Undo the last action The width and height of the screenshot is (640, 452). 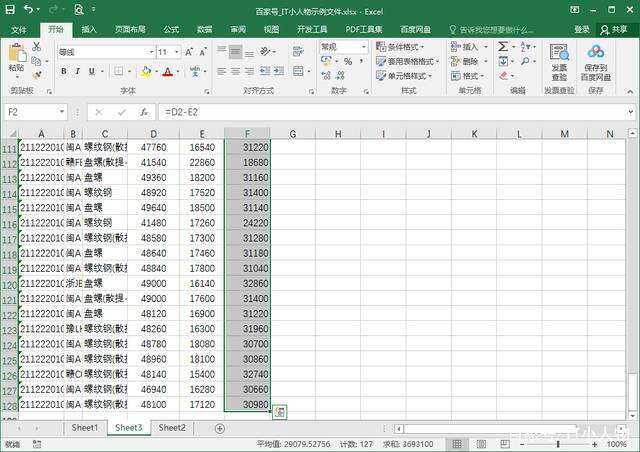(x=28, y=9)
